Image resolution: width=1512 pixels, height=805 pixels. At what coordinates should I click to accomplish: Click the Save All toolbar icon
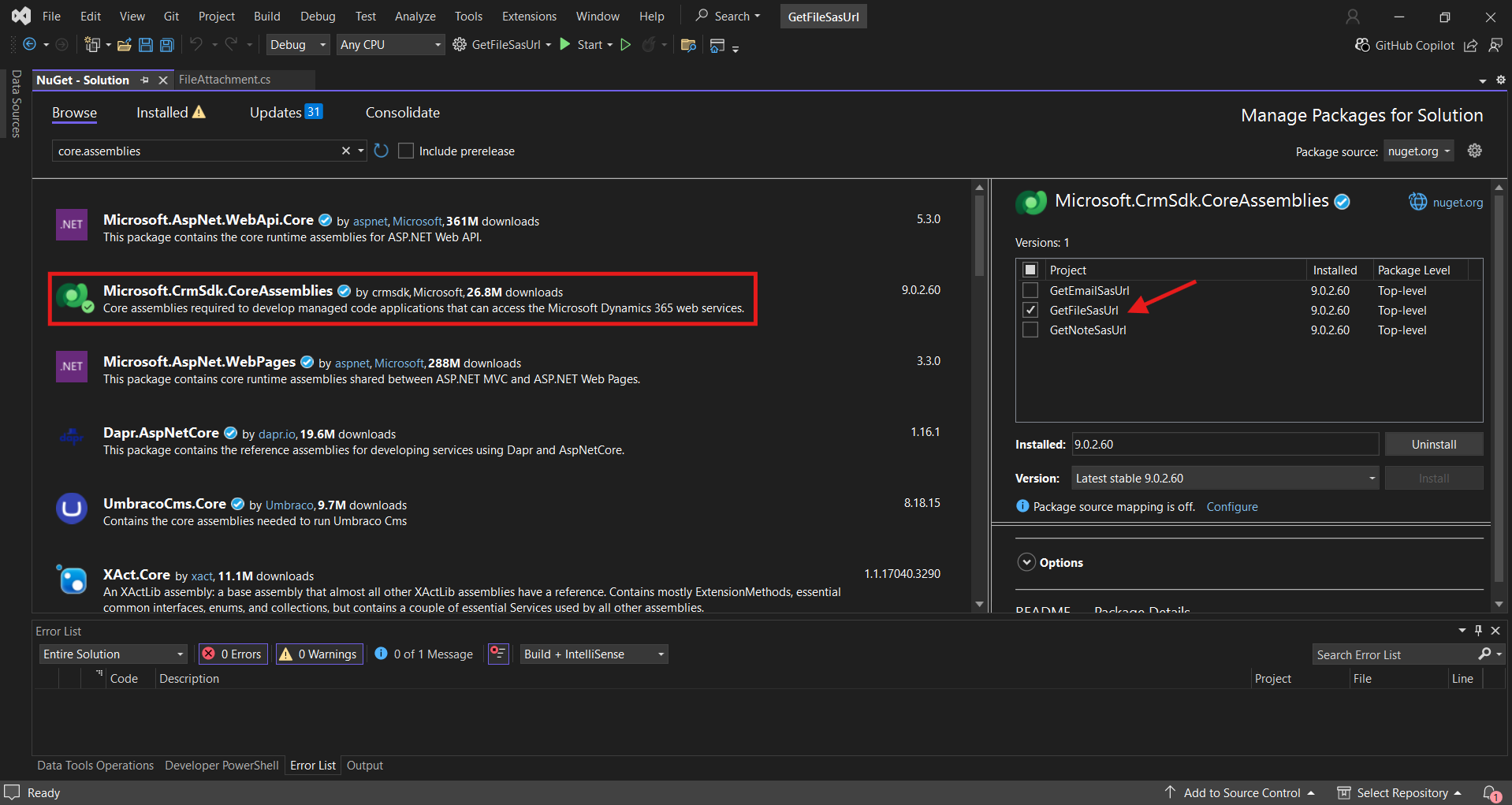(166, 45)
